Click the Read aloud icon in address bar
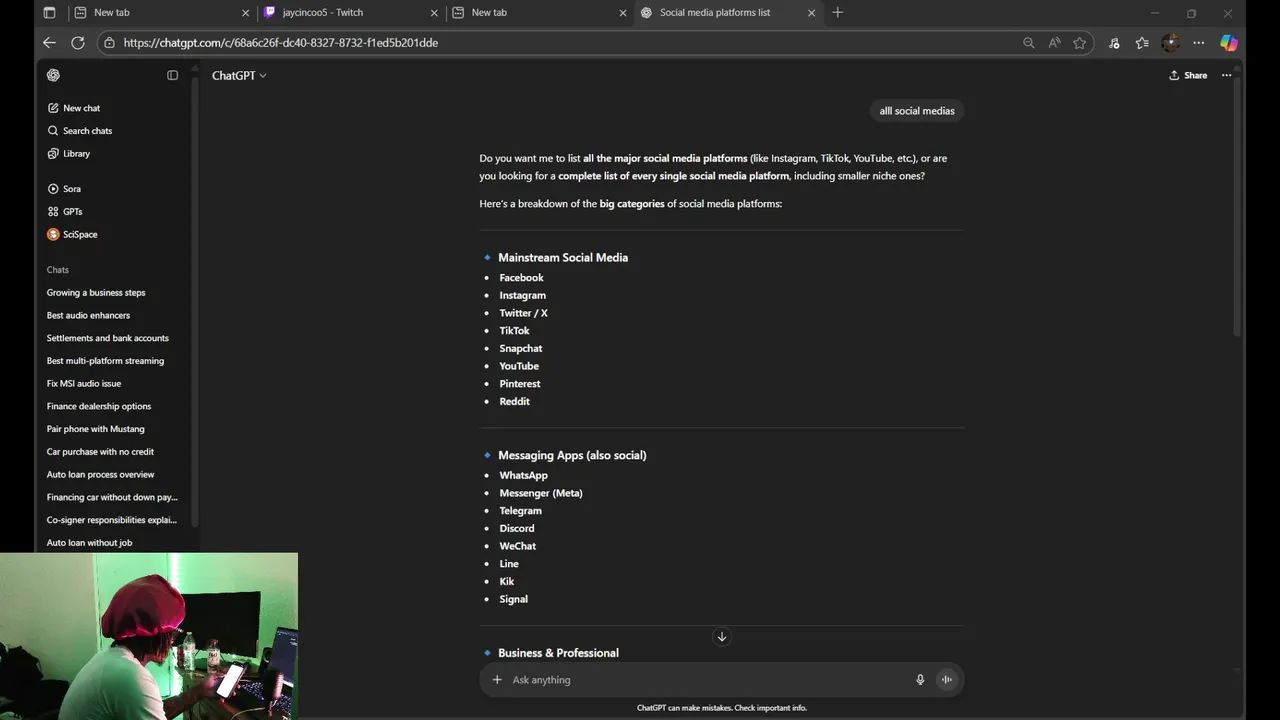 1054,43
